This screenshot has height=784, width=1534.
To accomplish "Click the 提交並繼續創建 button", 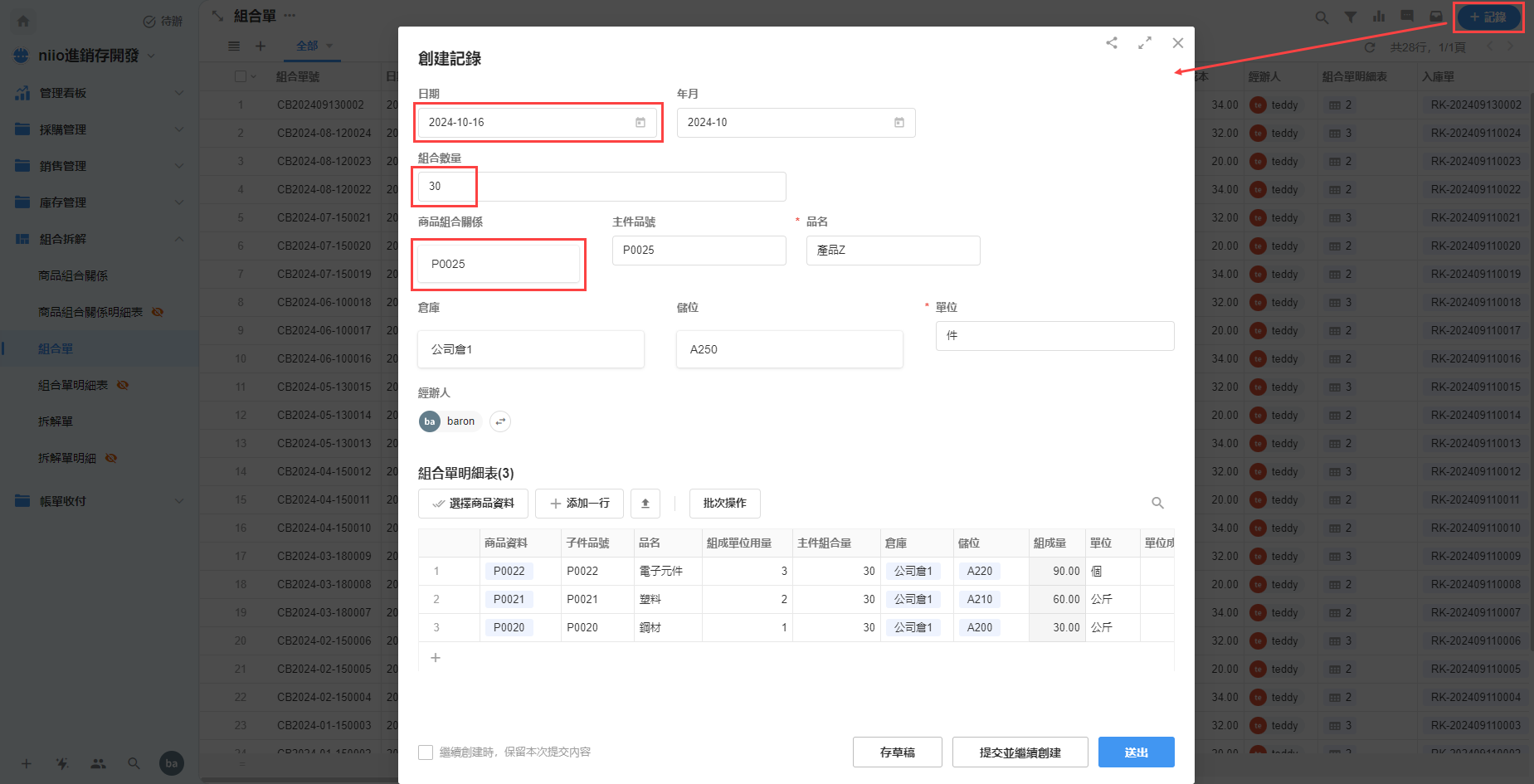I will click(1020, 752).
